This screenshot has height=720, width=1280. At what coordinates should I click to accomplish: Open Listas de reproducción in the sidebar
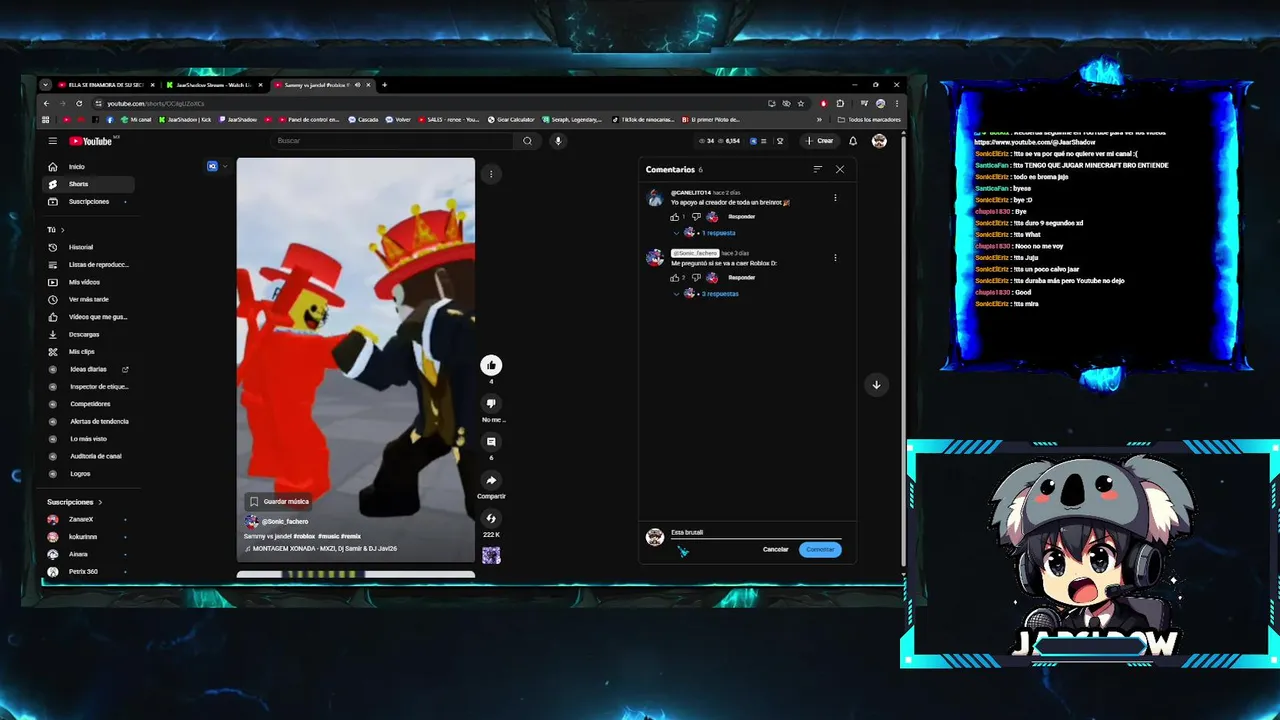[88, 265]
